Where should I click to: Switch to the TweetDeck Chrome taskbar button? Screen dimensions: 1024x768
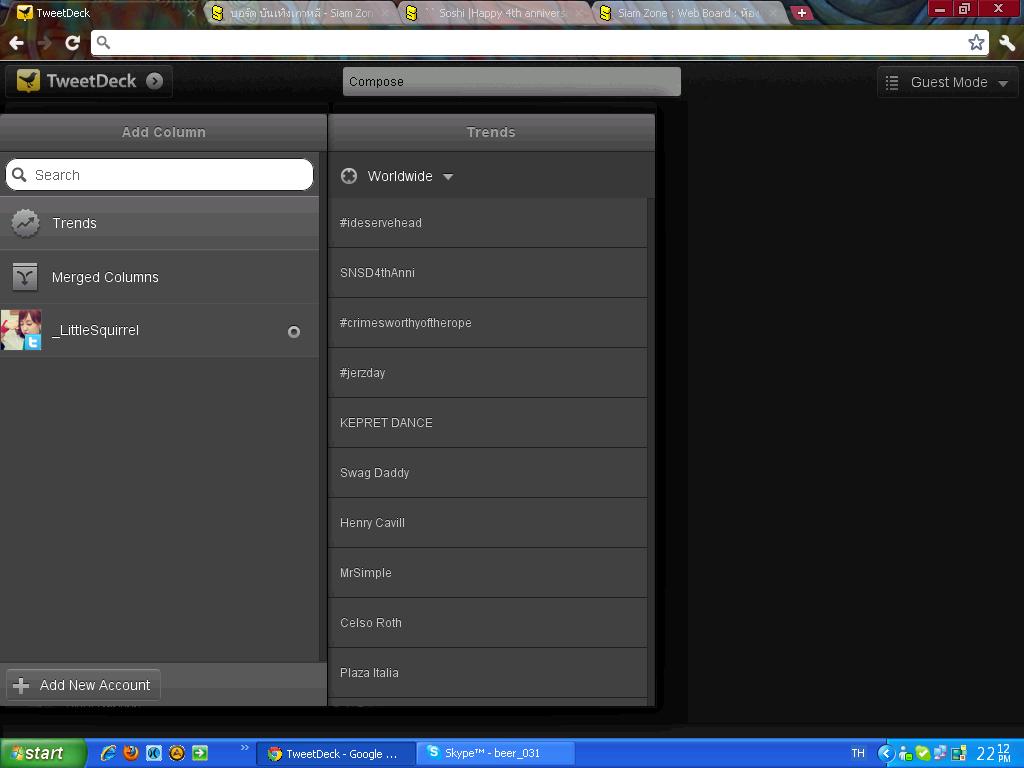click(336, 754)
